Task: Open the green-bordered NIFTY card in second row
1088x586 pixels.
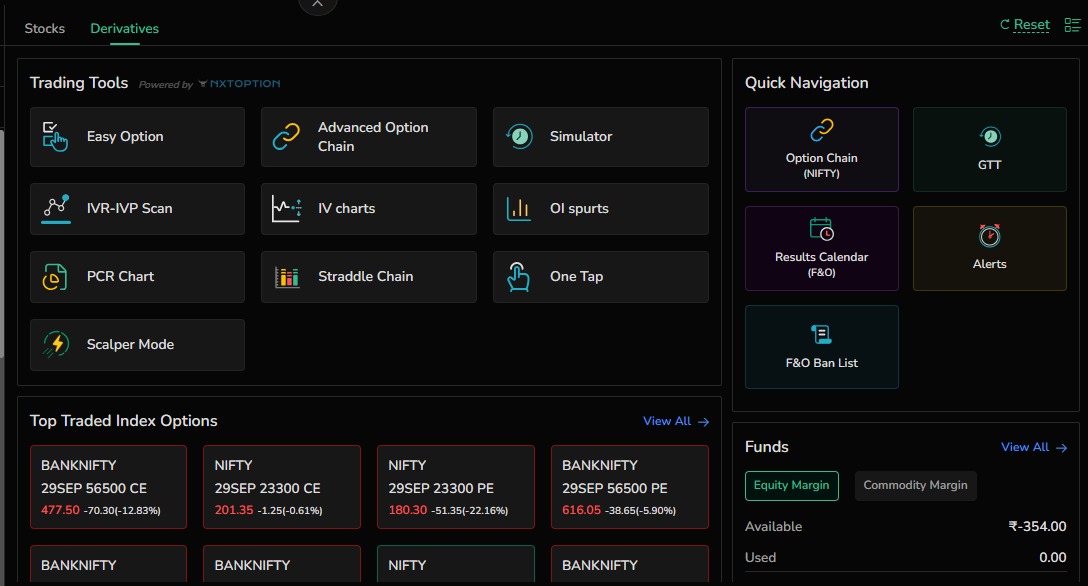Action: [456, 564]
